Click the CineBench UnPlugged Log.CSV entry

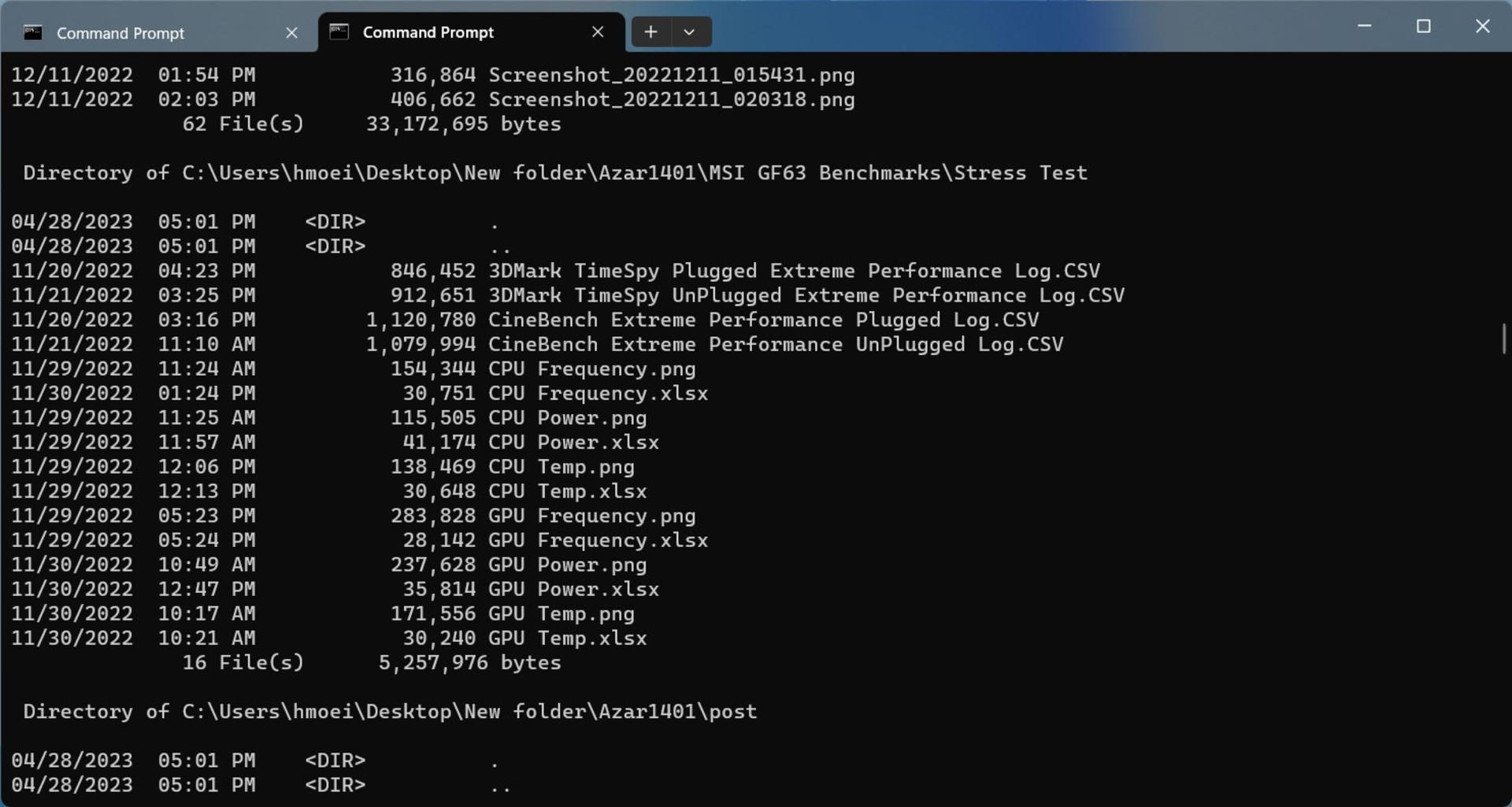538,345
